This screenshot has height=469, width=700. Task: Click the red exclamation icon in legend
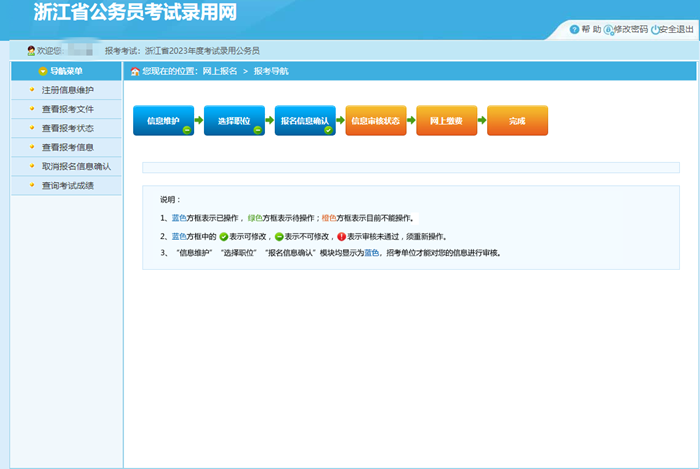(341, 237)
